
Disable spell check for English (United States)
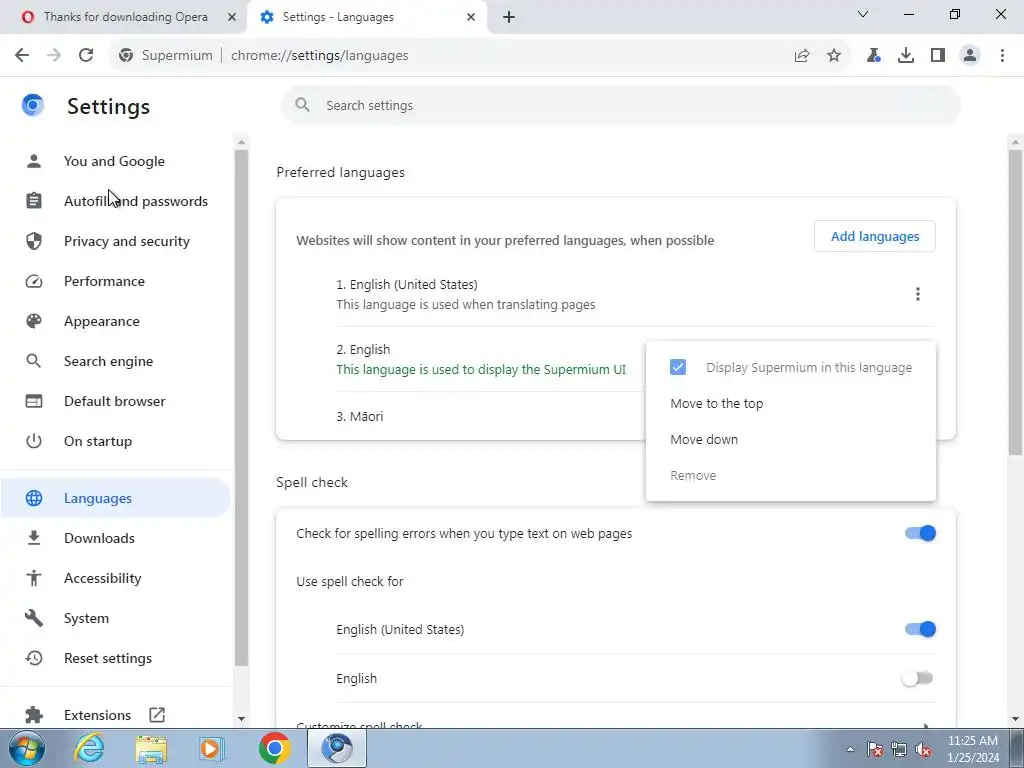click(x=920, y=630)
